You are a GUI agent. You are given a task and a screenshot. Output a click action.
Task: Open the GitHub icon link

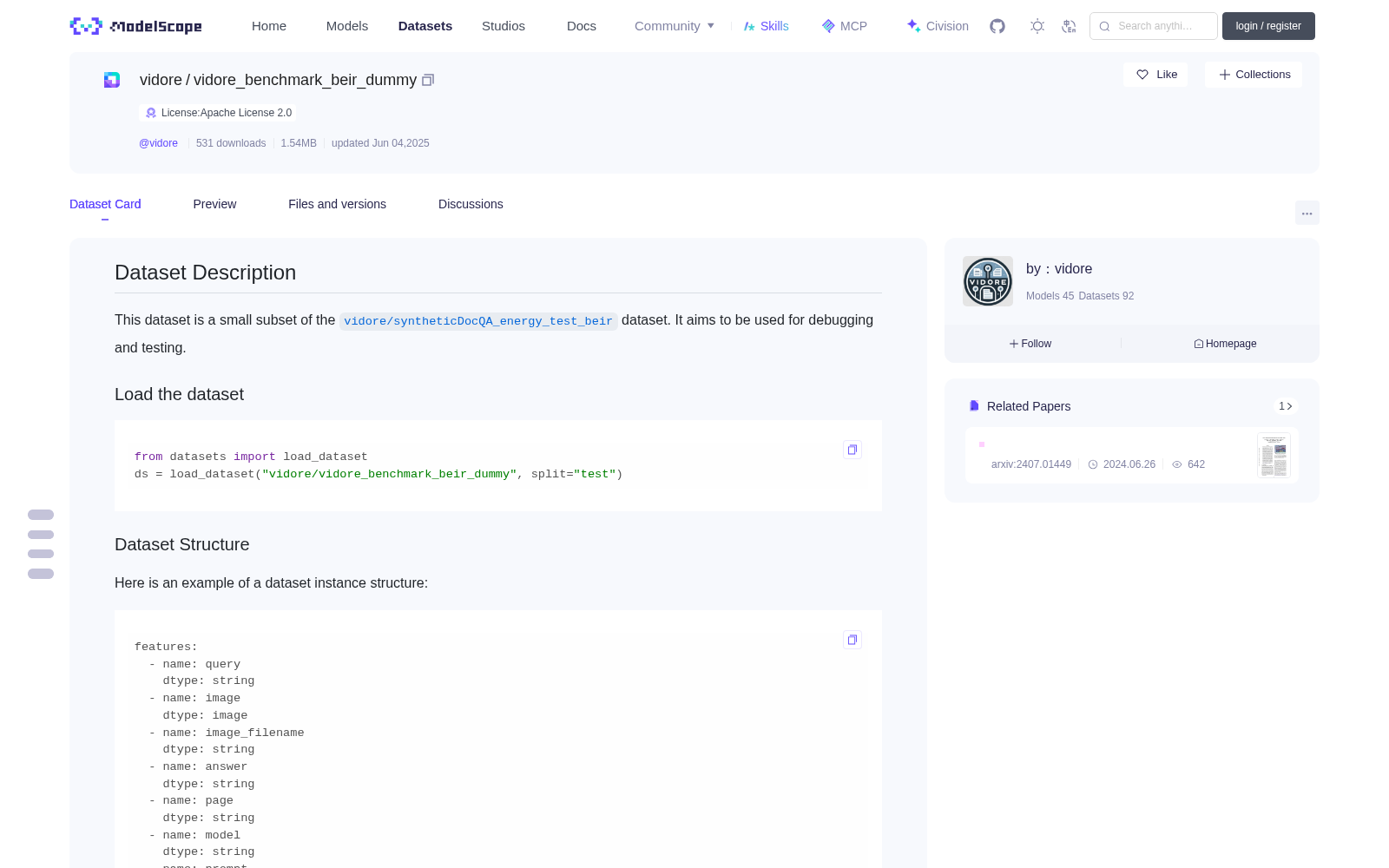997,26
